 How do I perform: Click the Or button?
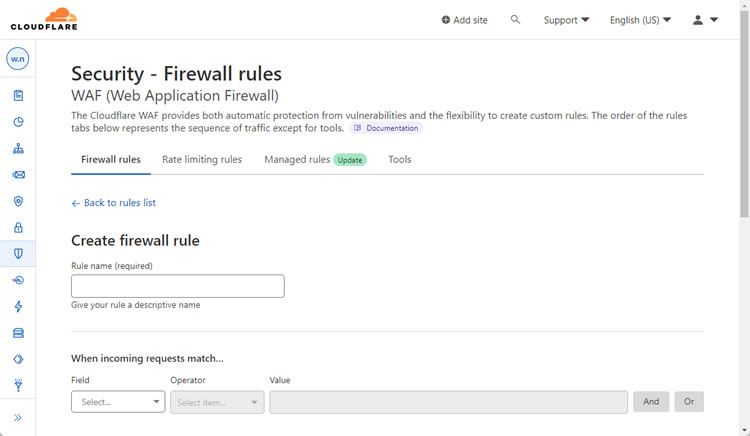[x=689, y=402]
